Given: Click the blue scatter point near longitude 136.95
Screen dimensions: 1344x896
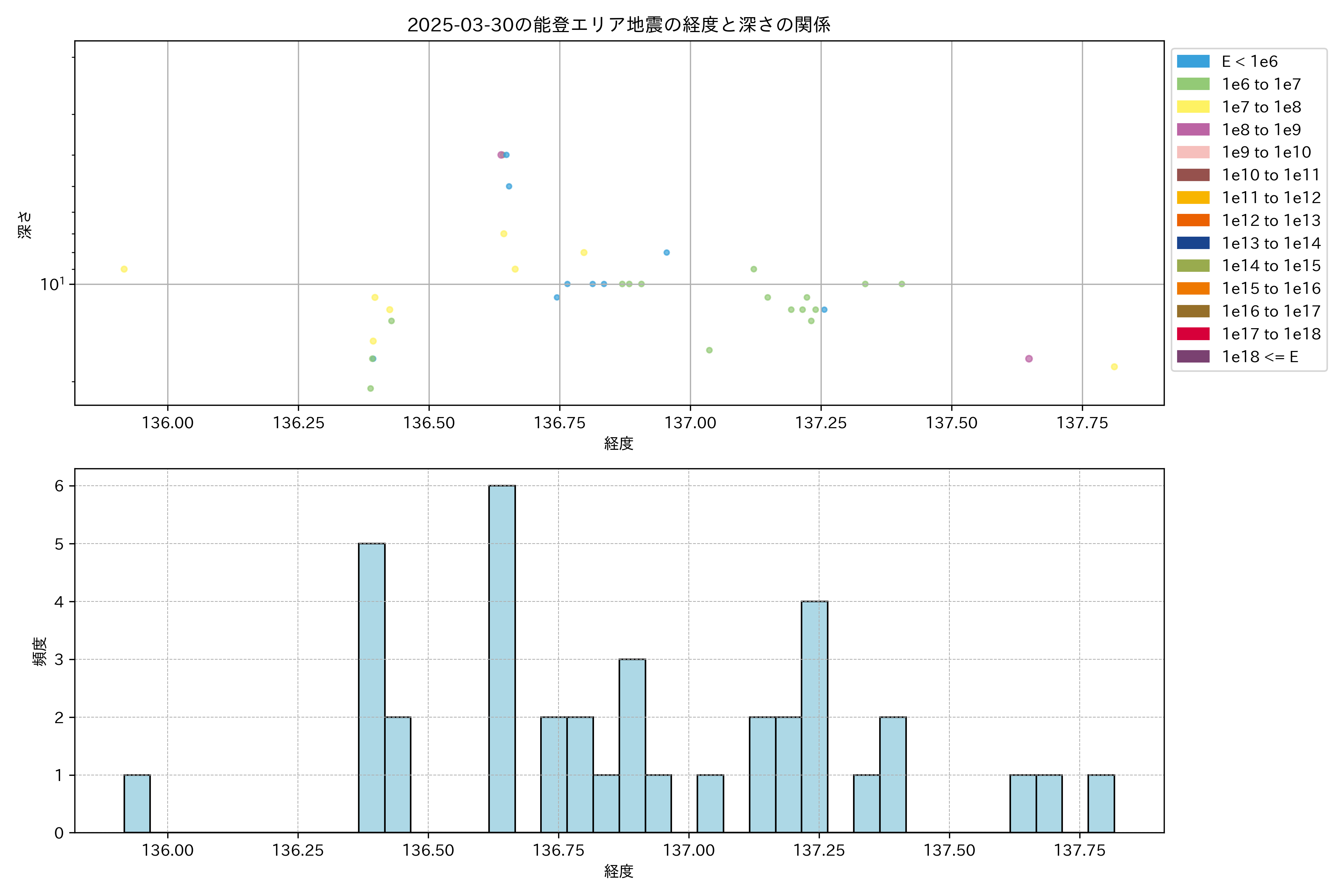Looking at the screenshot, I should pos(666,253).
